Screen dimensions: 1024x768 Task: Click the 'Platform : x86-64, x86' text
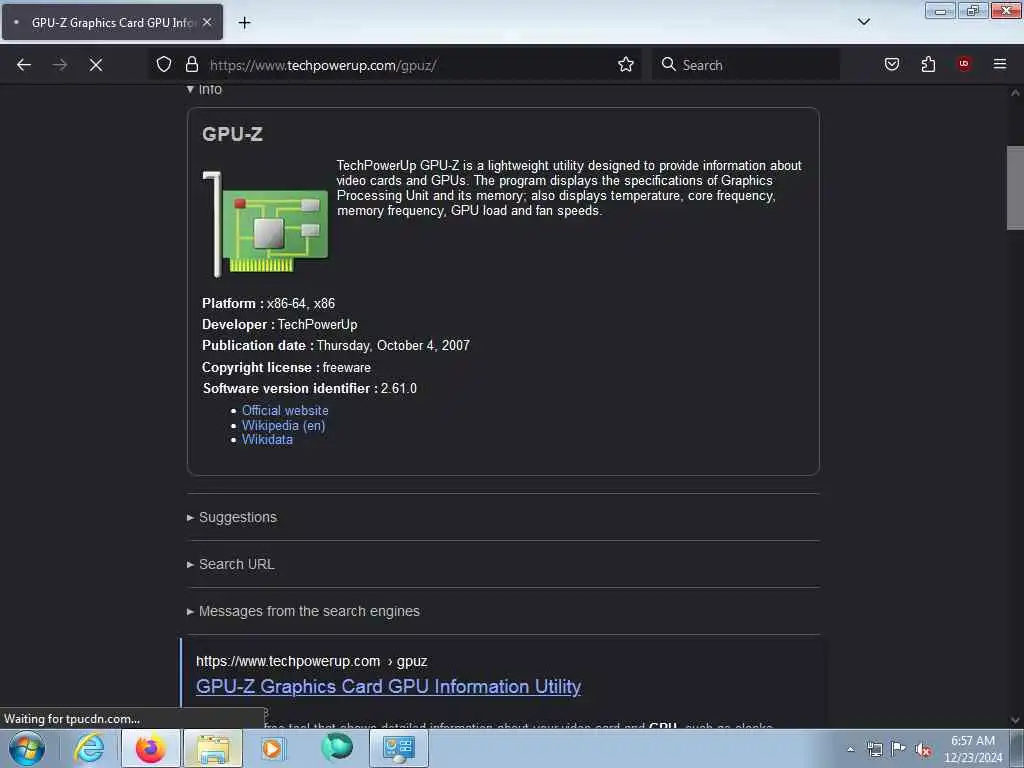268,303
